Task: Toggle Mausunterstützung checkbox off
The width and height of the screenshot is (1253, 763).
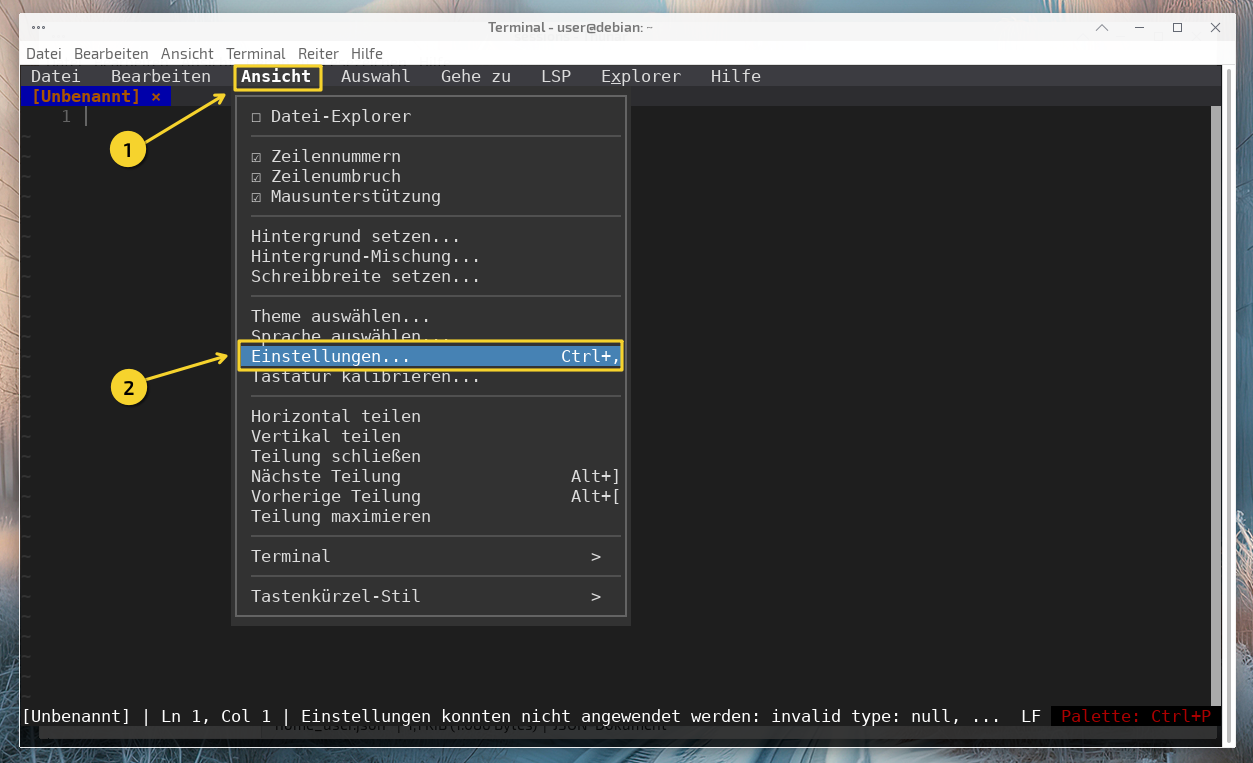Action: [x=257, y=197]
